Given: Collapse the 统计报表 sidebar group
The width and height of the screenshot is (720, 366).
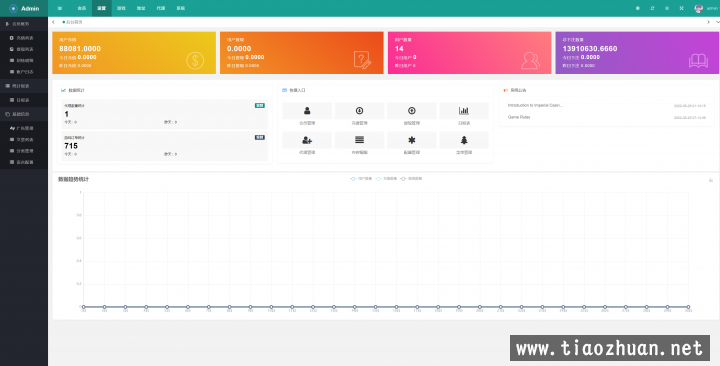Looking at the screenshot, I should tap(24, 86).
